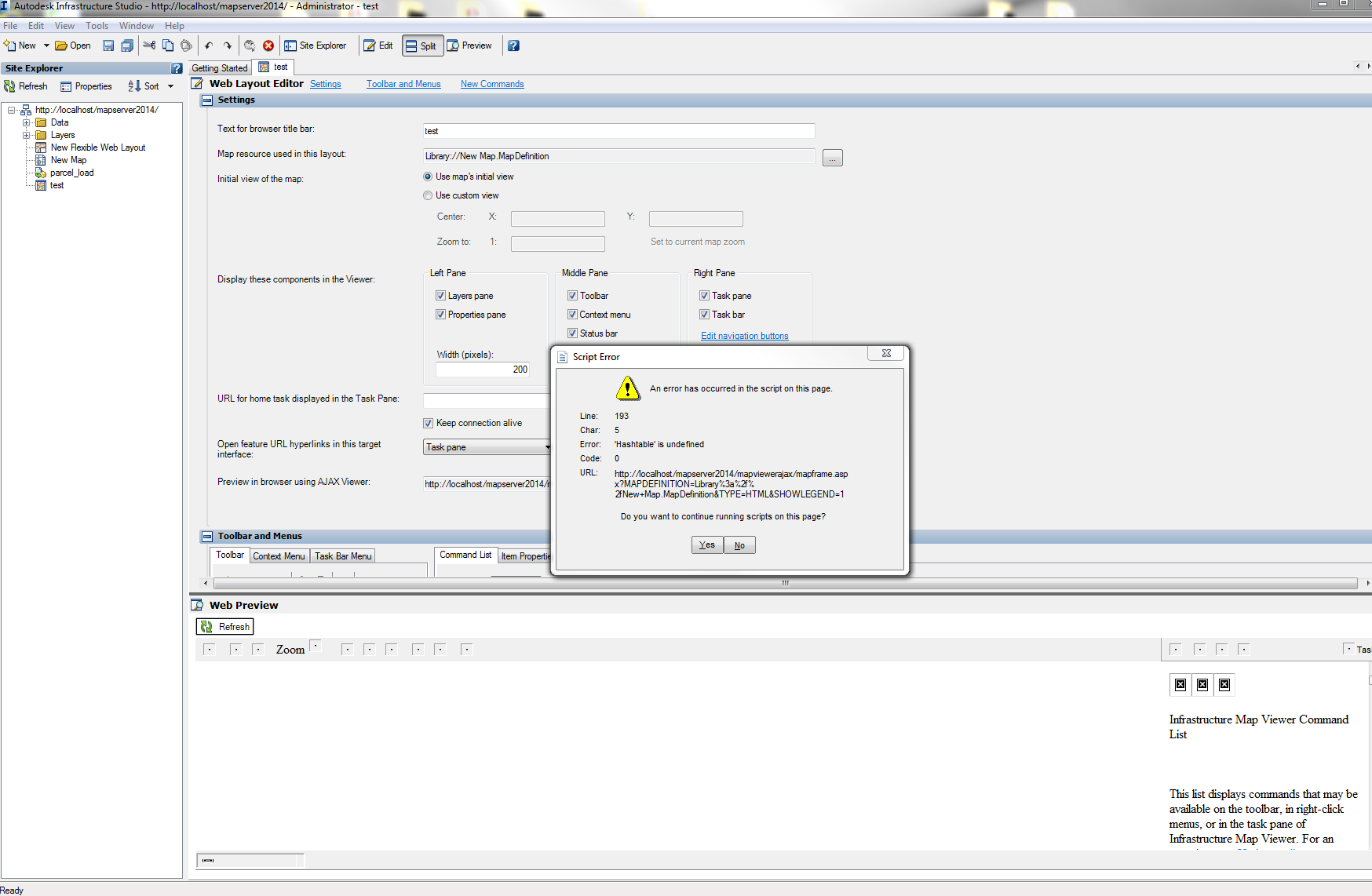The image size is (1372, 896).
Task: Refresh the Site Explorer tree
Action: click(x=26, y=86)
